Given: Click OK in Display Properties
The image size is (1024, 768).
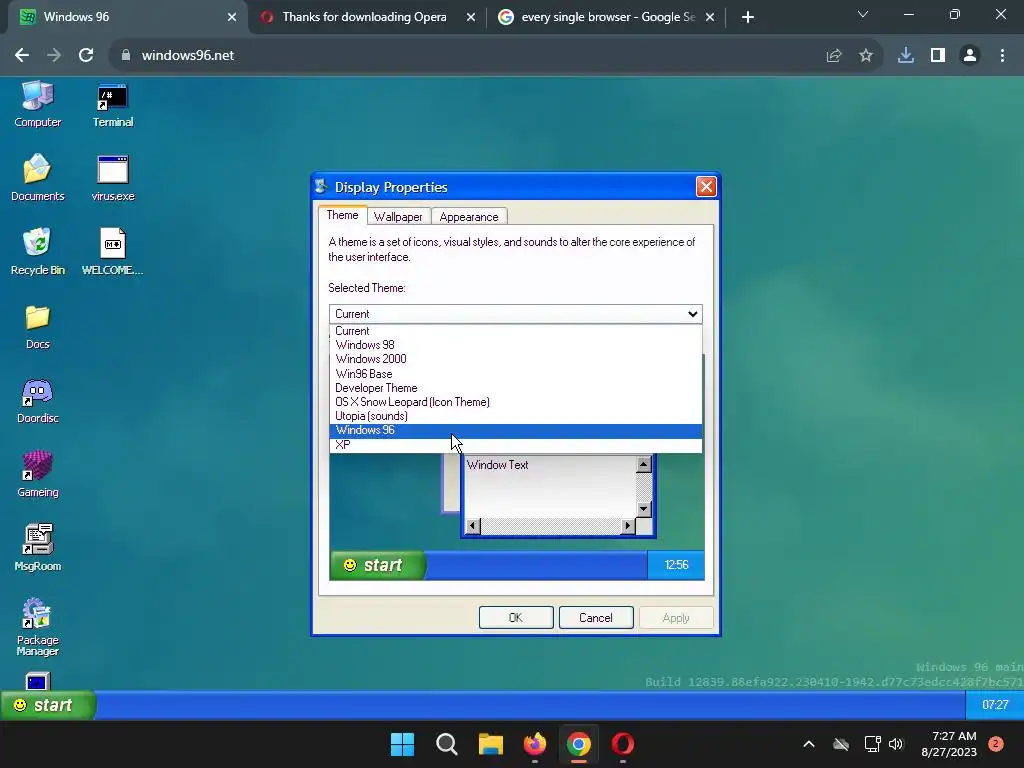Looking at the screenshot, I should pyautogui.click(x=516, y=618).
